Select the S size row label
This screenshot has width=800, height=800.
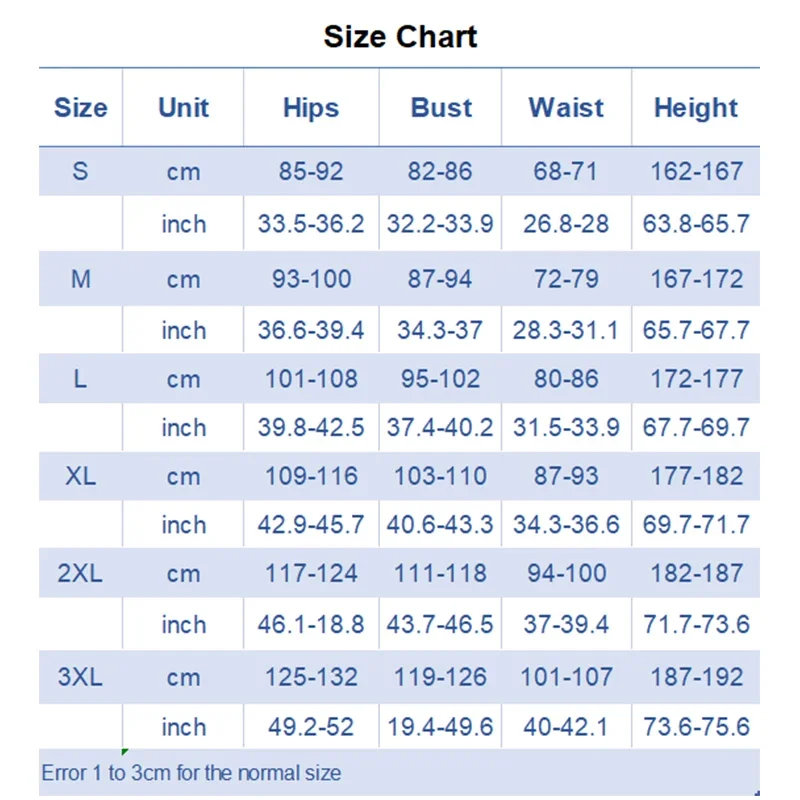pyautogui.click(x=80, y=171)
